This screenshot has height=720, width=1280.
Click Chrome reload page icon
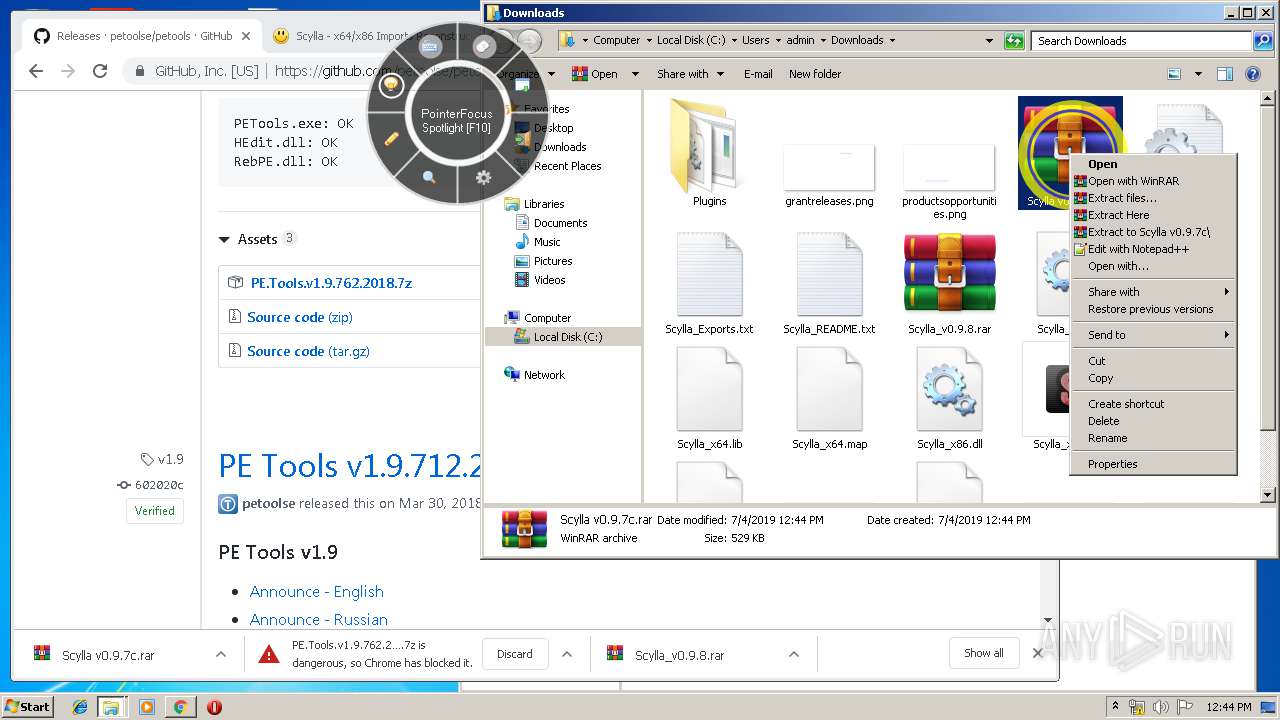(100, 71)
